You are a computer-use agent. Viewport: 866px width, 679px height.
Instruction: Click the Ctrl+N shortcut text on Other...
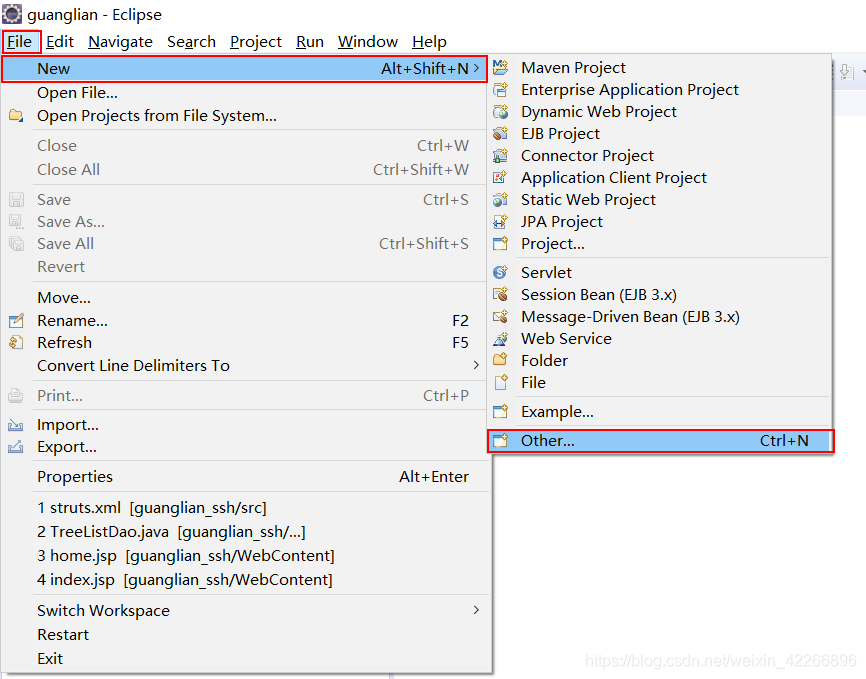[x=784, y=440]
